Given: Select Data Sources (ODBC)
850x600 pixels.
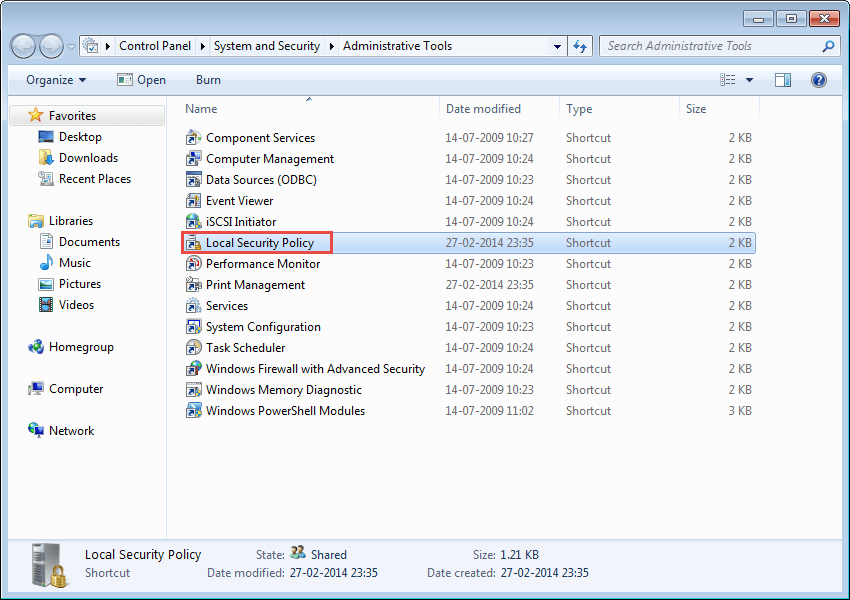Looking at the screenshot, I should pos(256,179).
